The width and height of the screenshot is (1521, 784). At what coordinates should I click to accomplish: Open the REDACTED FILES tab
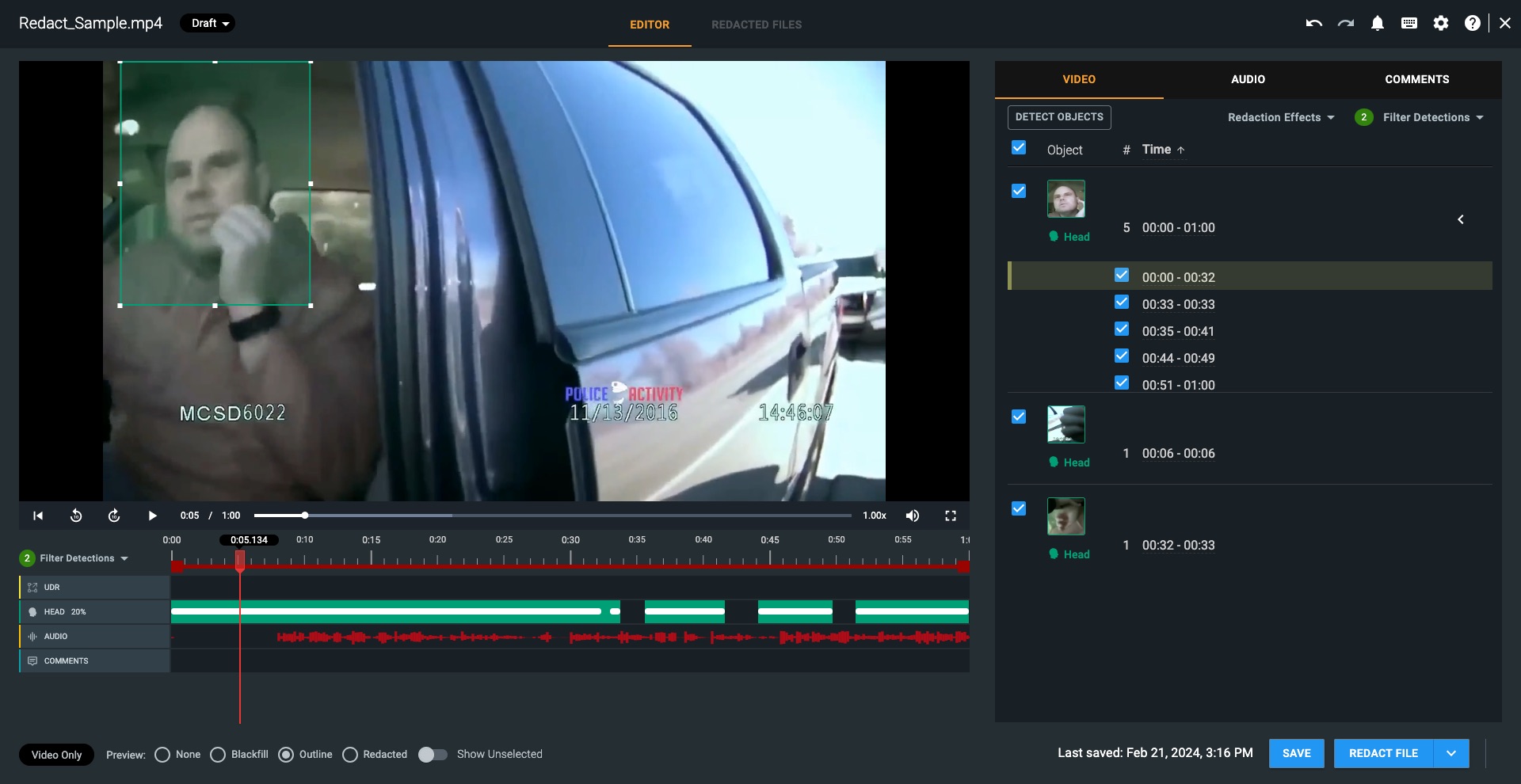click(x=756, y=25)
